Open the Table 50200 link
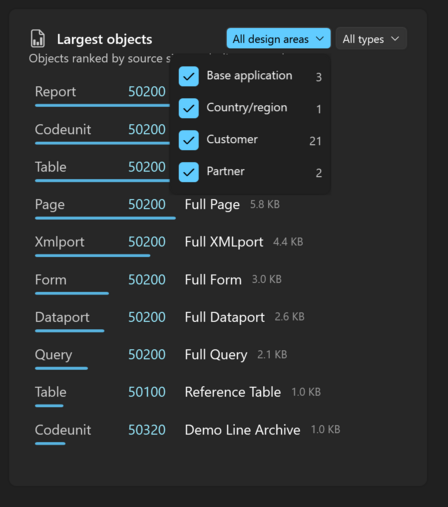Screen dimensions: 448x507 (x=147, y=167)
